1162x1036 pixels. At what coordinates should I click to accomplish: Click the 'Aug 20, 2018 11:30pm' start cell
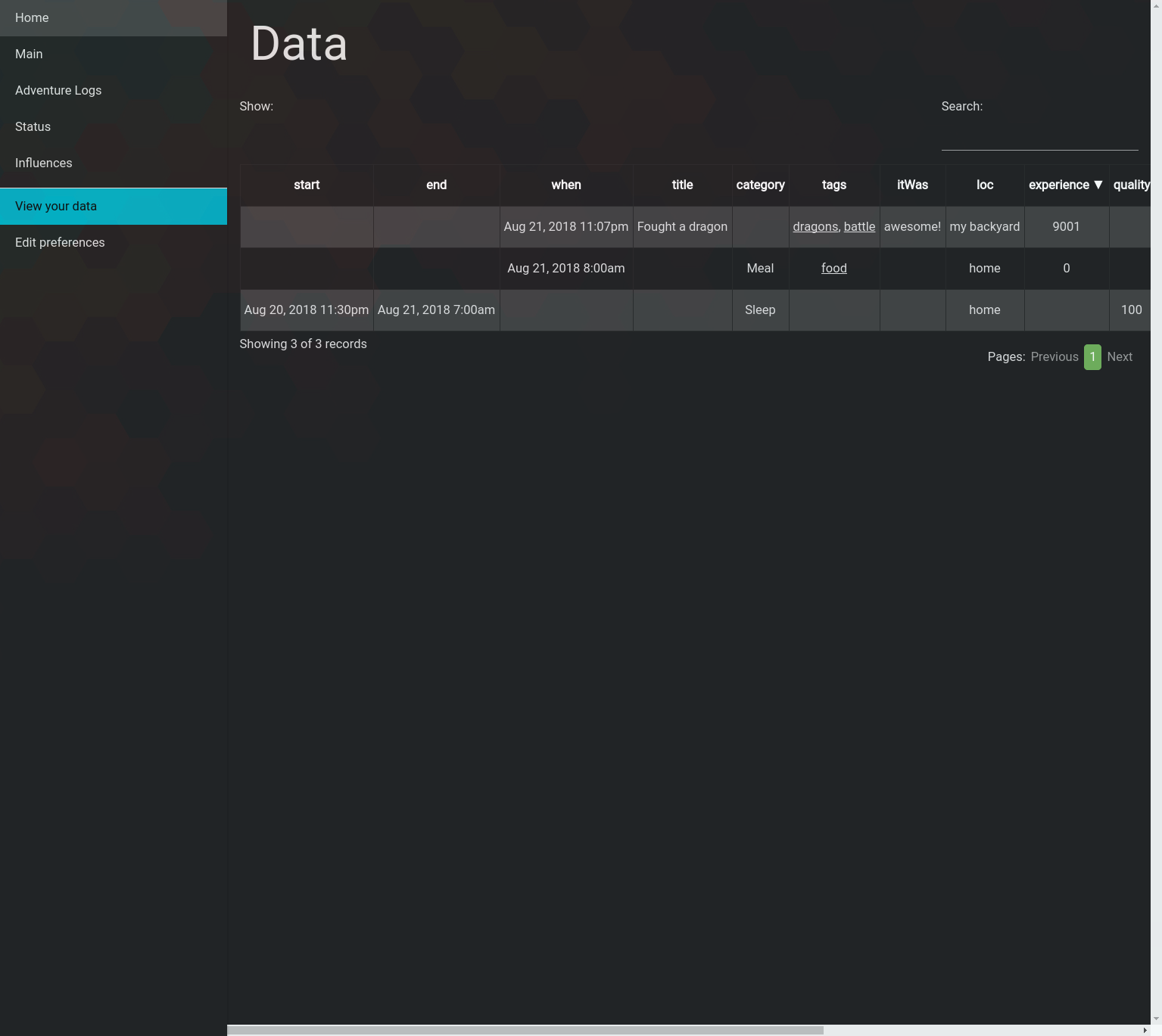[x=307, y=310]
